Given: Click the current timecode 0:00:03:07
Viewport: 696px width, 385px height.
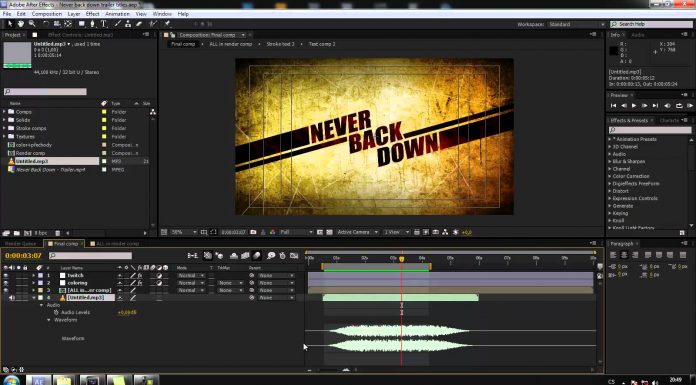Looking at the screenshot, I should pyautogui.click(x=23, y=255).
